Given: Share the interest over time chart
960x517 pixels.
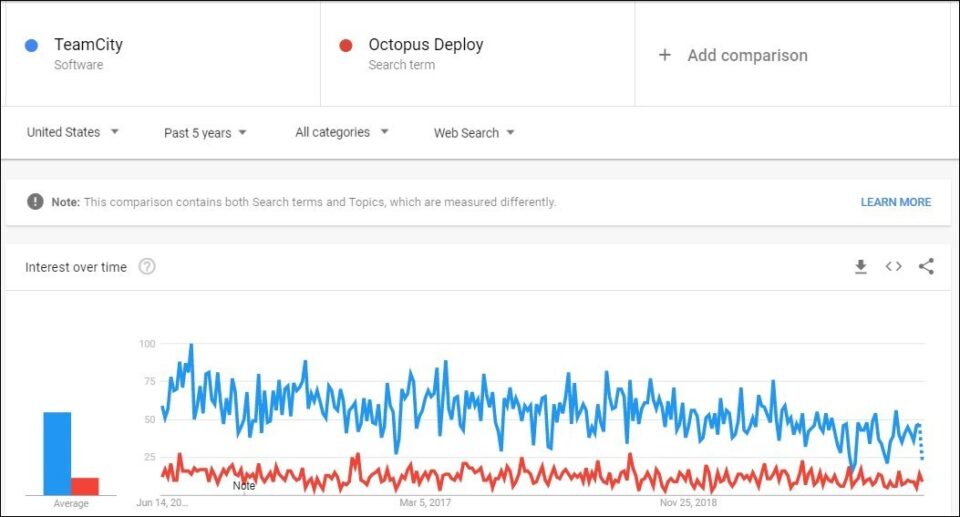Looking at the screenshot, I should pyautogui.click(x=926, y=266).
